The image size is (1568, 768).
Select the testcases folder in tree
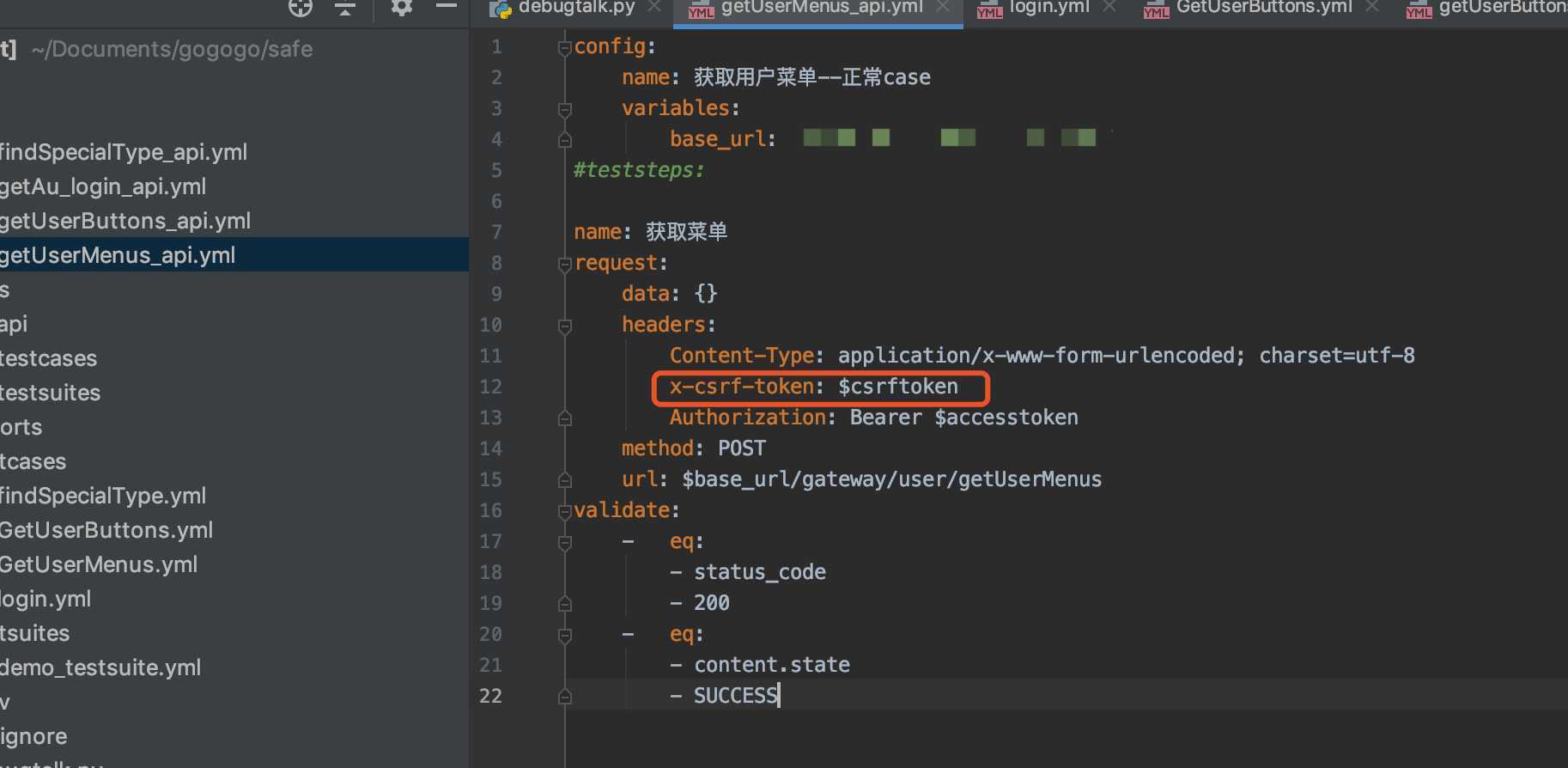[49, 358]
